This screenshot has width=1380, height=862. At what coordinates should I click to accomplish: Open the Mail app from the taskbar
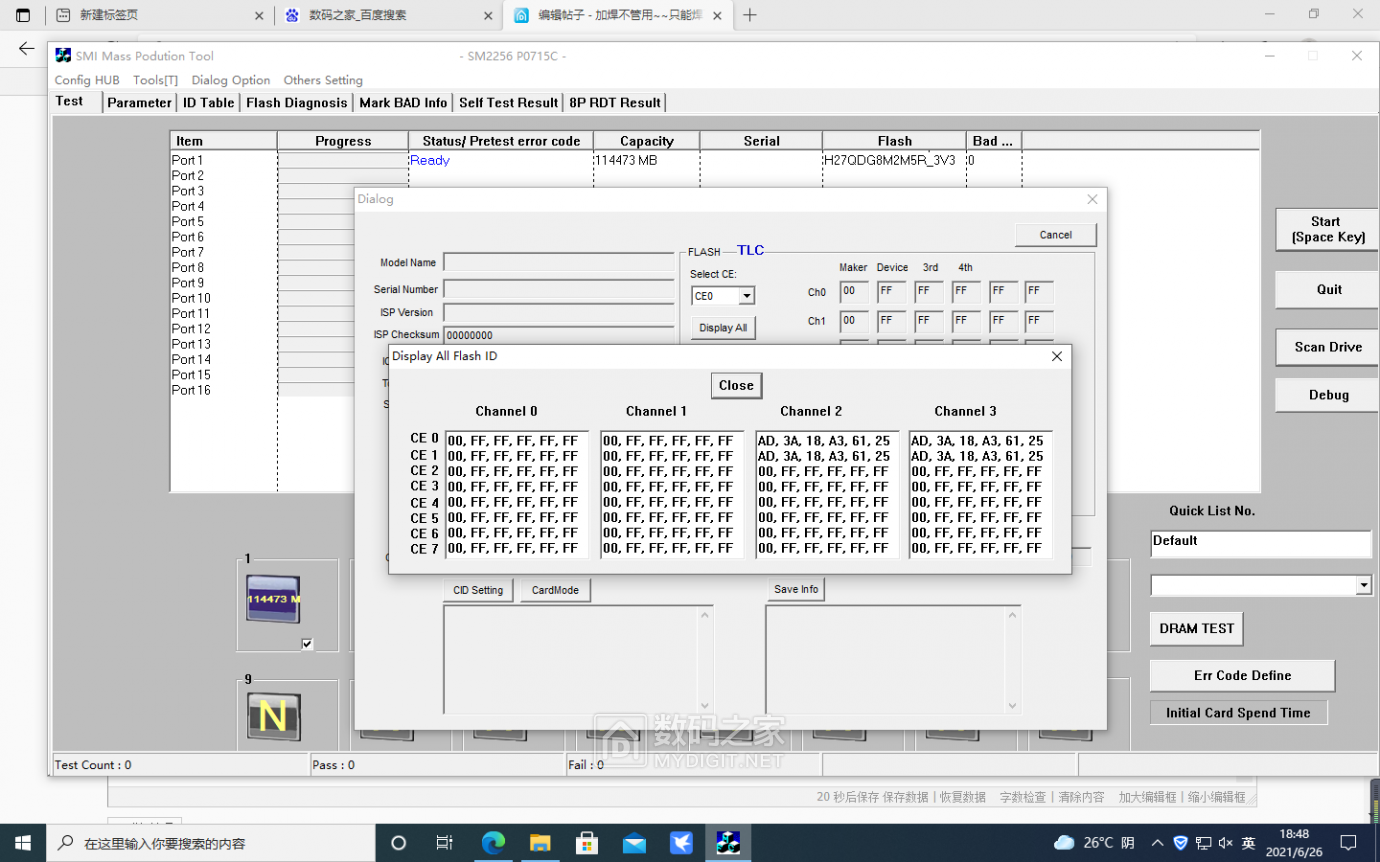(x=634, y=843)
